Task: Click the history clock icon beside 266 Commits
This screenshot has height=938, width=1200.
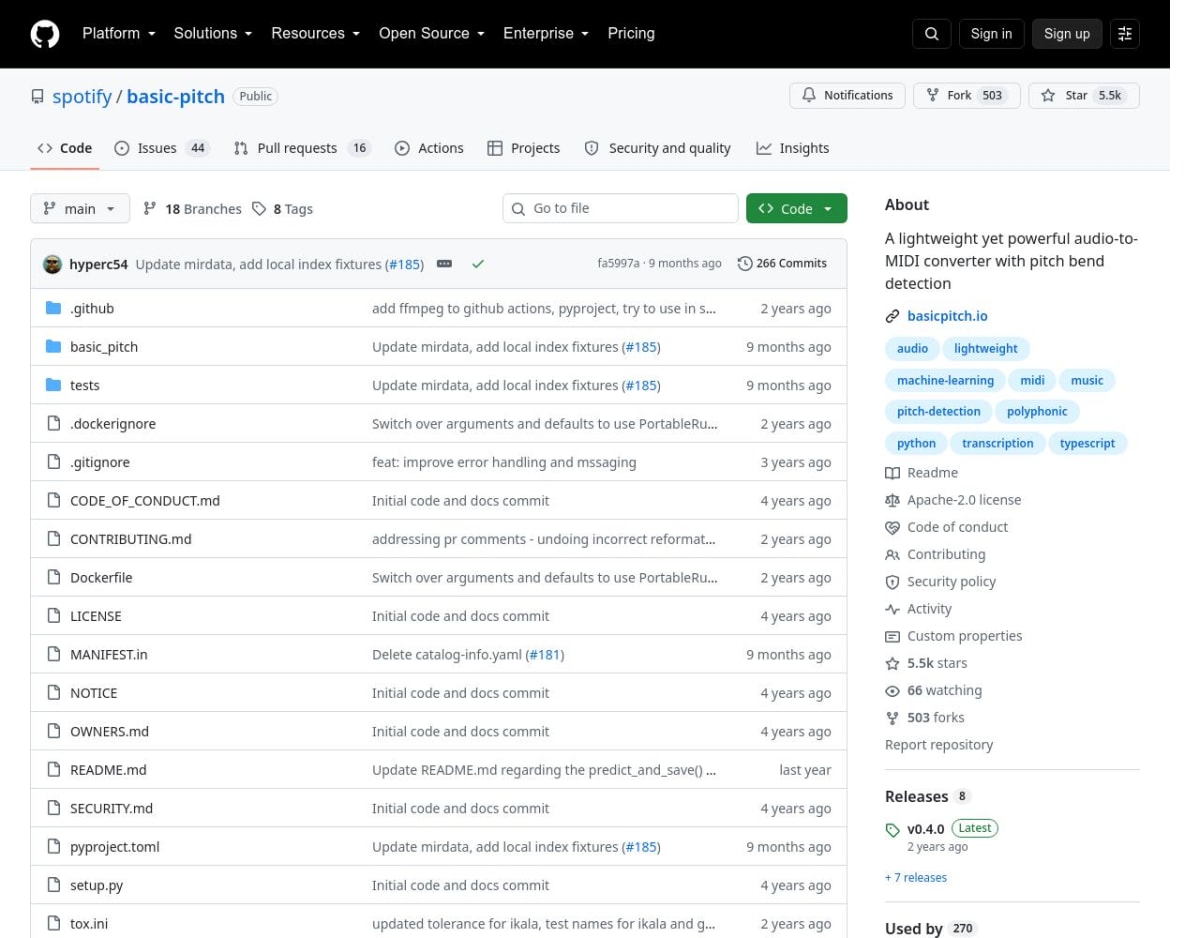Action: point(744,264)
